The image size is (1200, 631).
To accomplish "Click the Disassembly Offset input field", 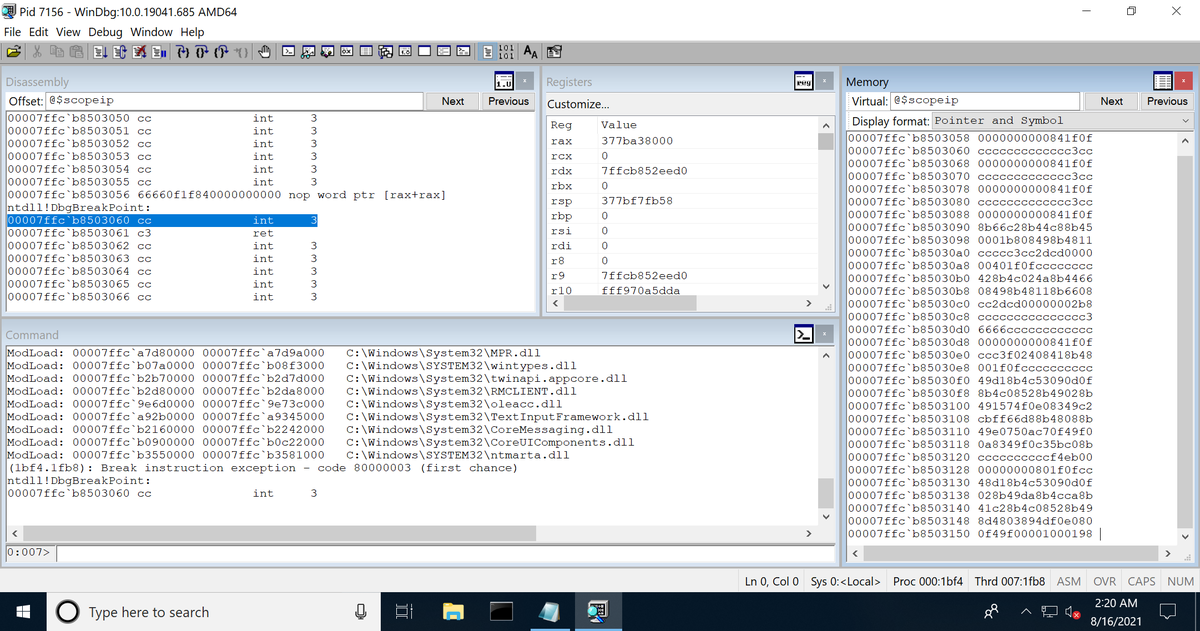I will (x=233, y=101).
